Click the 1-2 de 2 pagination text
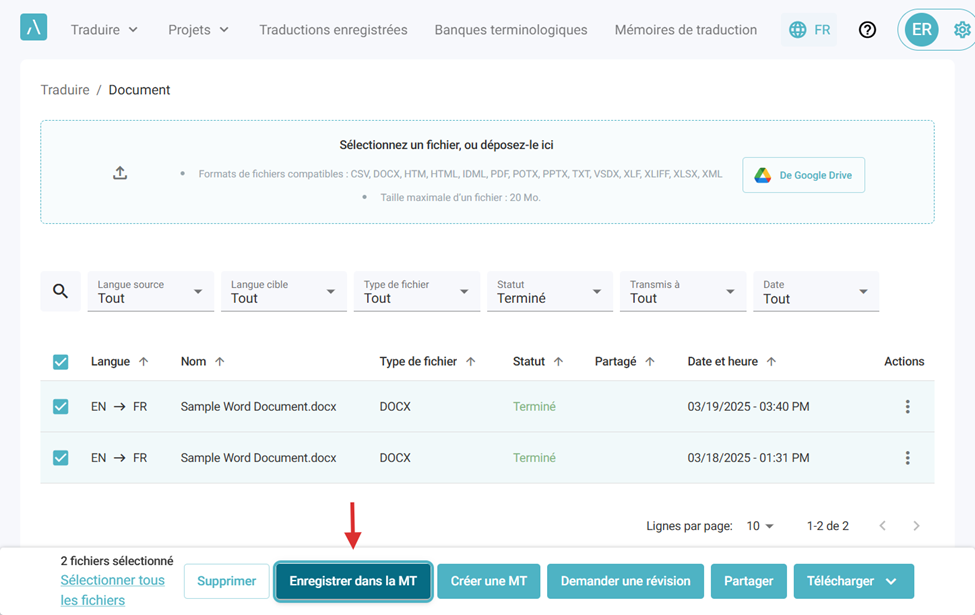975x615 pixels. coord(828,526)
